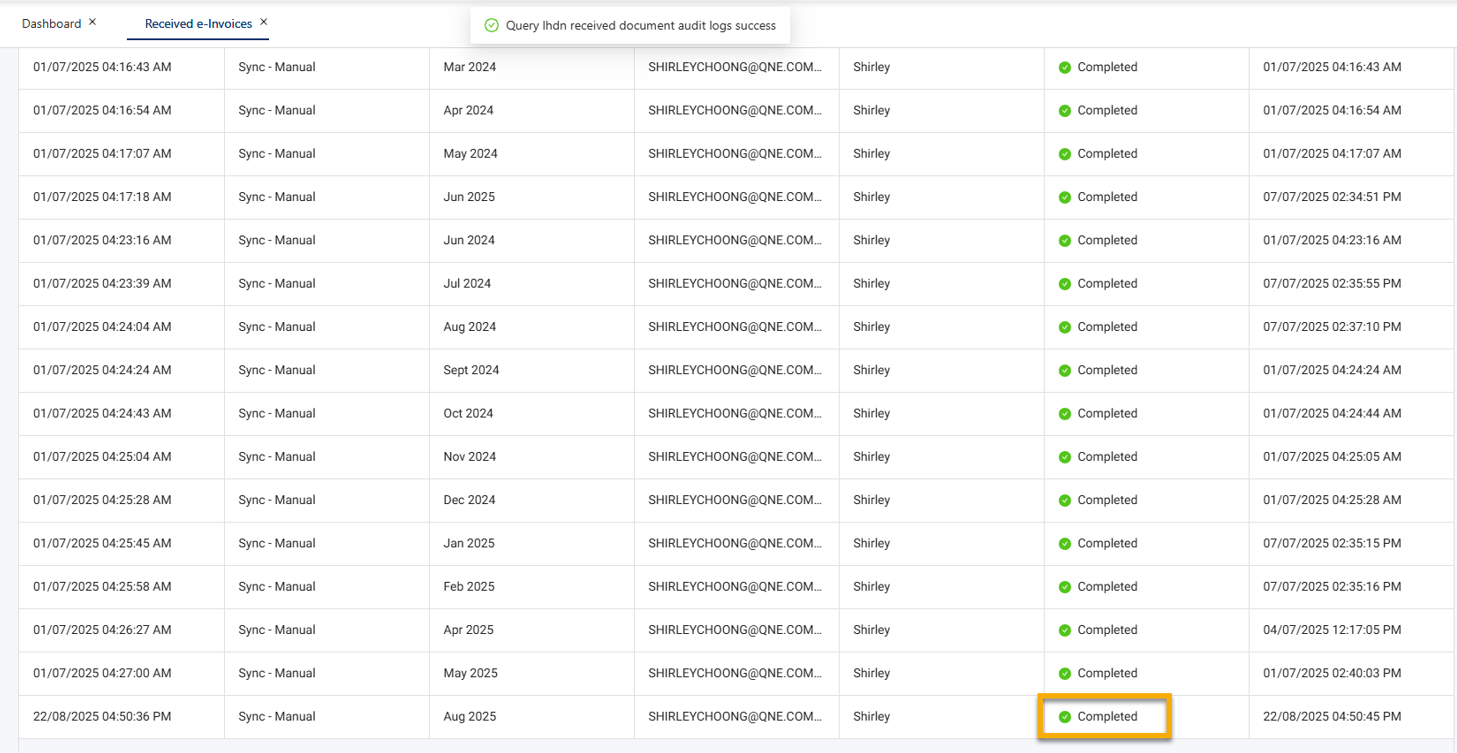Image resolution: width=1457 pixels, height=753 pixels.
Task: Click the 07/07/2025 02:37:10 PM timestamp
Action: point(1332,327)
